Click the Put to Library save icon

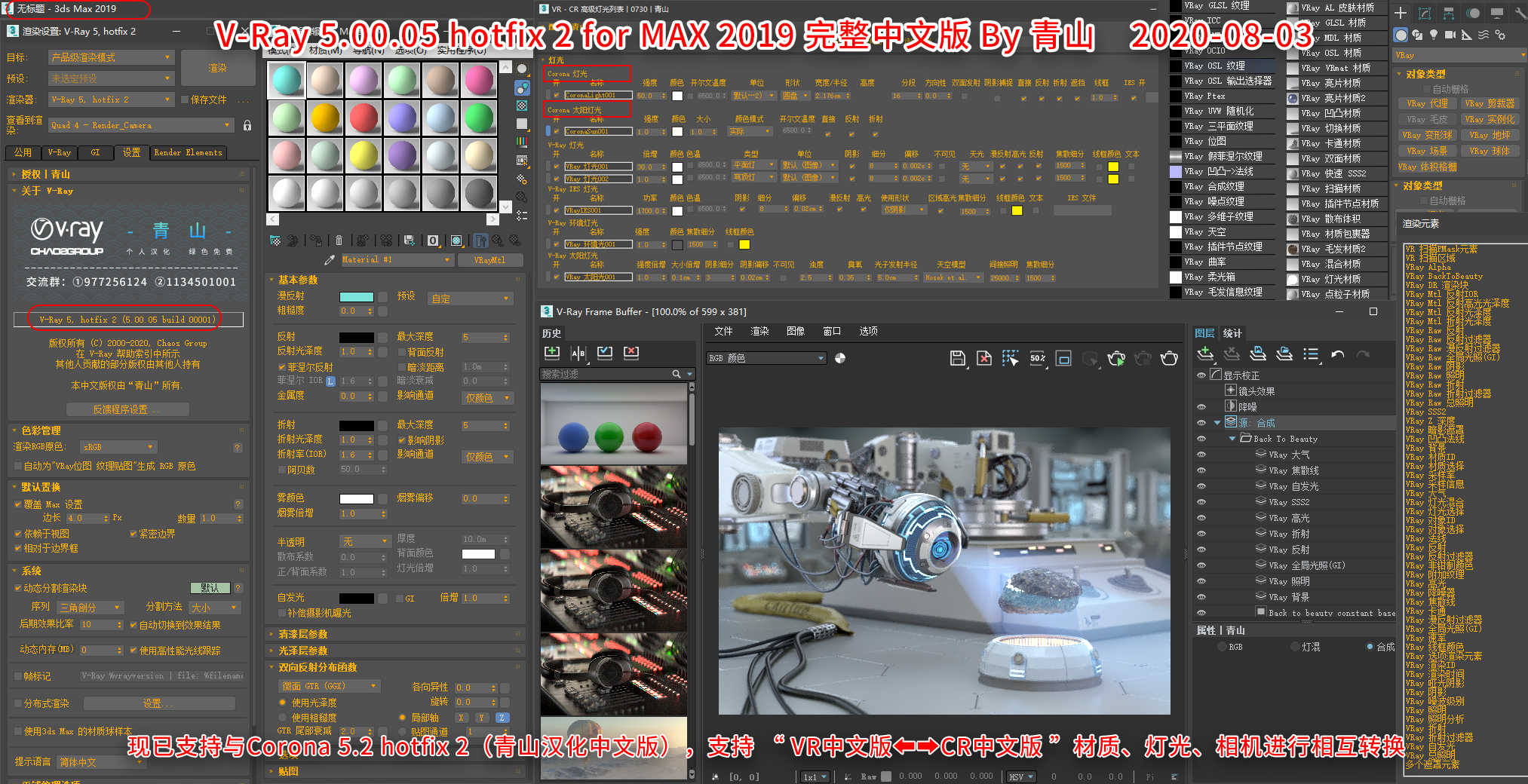(x=409, y=240)
